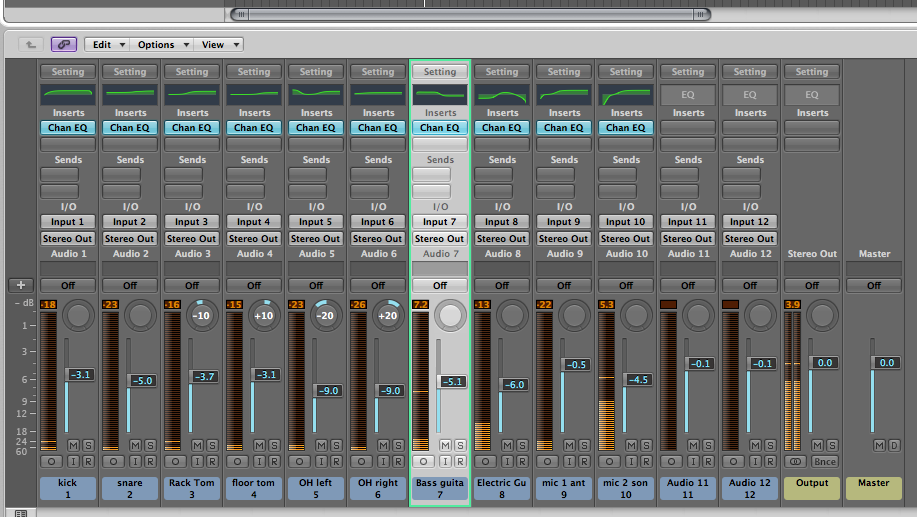Click the panel toggle icon at bottom-left corner

(20, 513)
